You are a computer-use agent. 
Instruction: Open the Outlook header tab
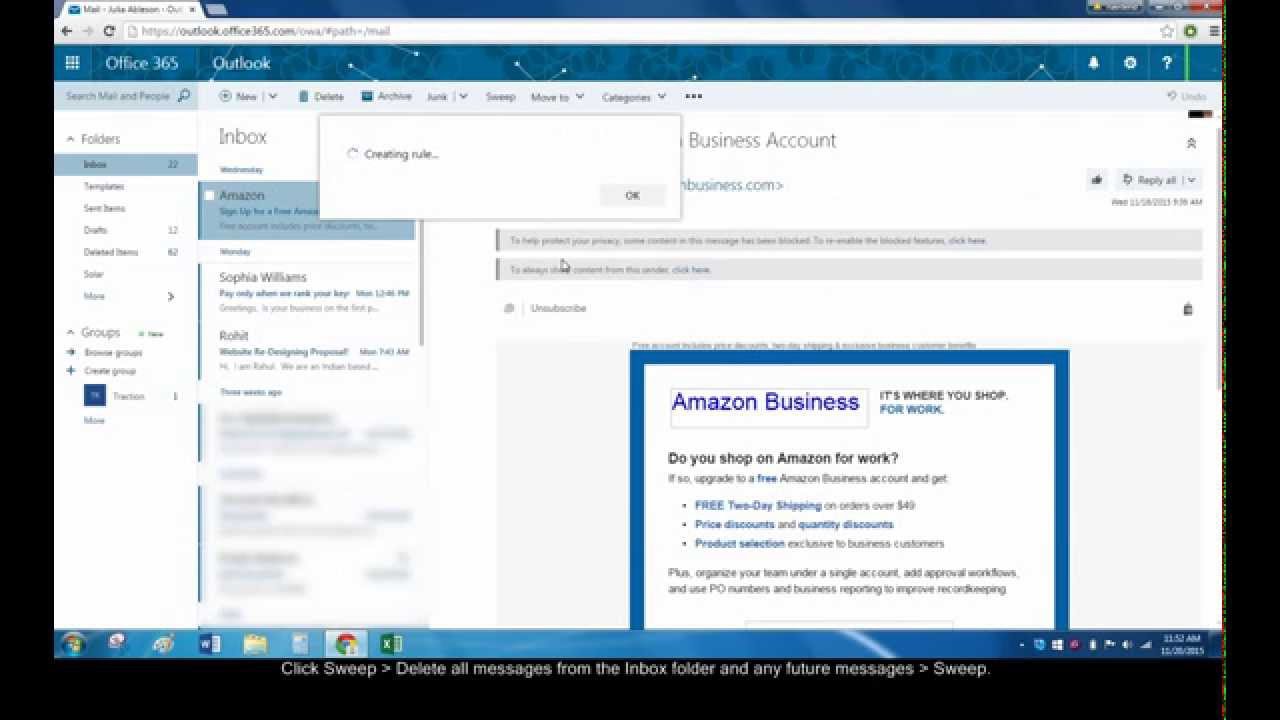point(241,63)
